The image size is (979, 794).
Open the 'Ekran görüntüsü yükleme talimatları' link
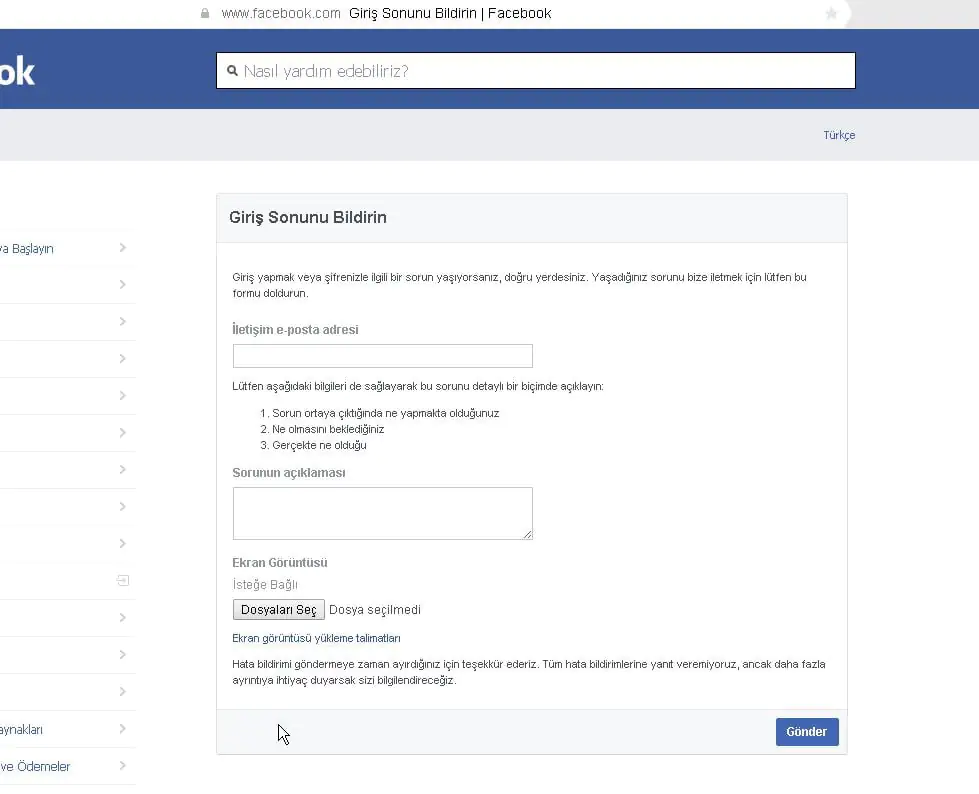tap(316, 637)
